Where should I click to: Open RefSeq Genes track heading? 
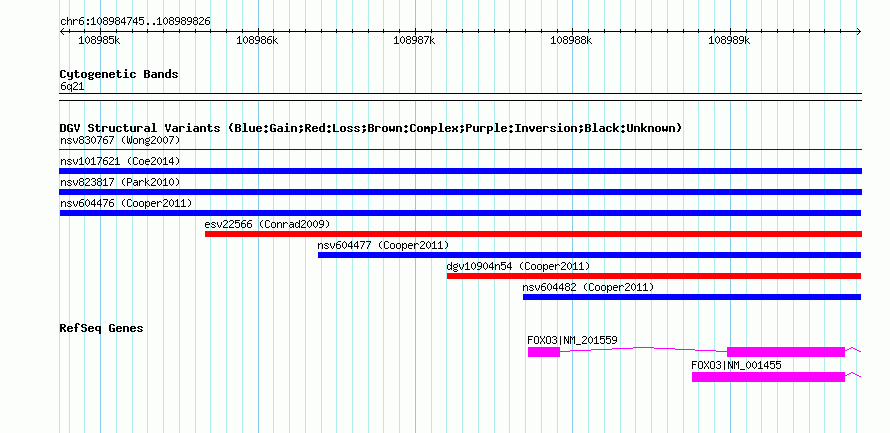pos(101,328)
